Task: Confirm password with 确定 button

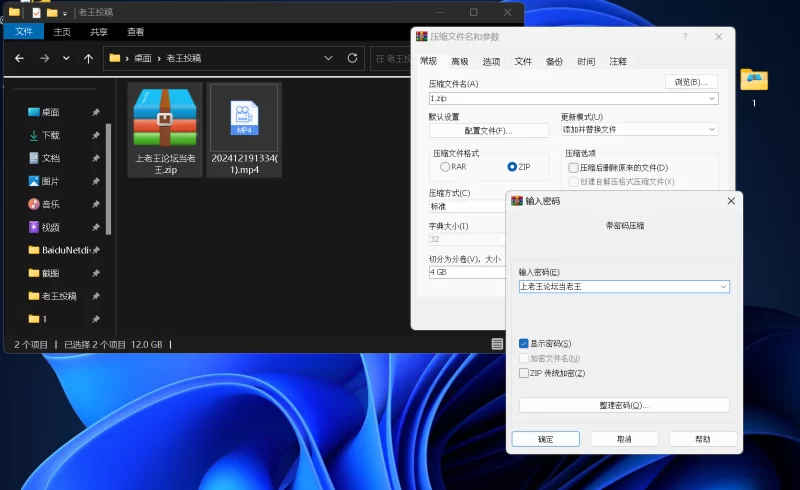Action: (545, 439)
